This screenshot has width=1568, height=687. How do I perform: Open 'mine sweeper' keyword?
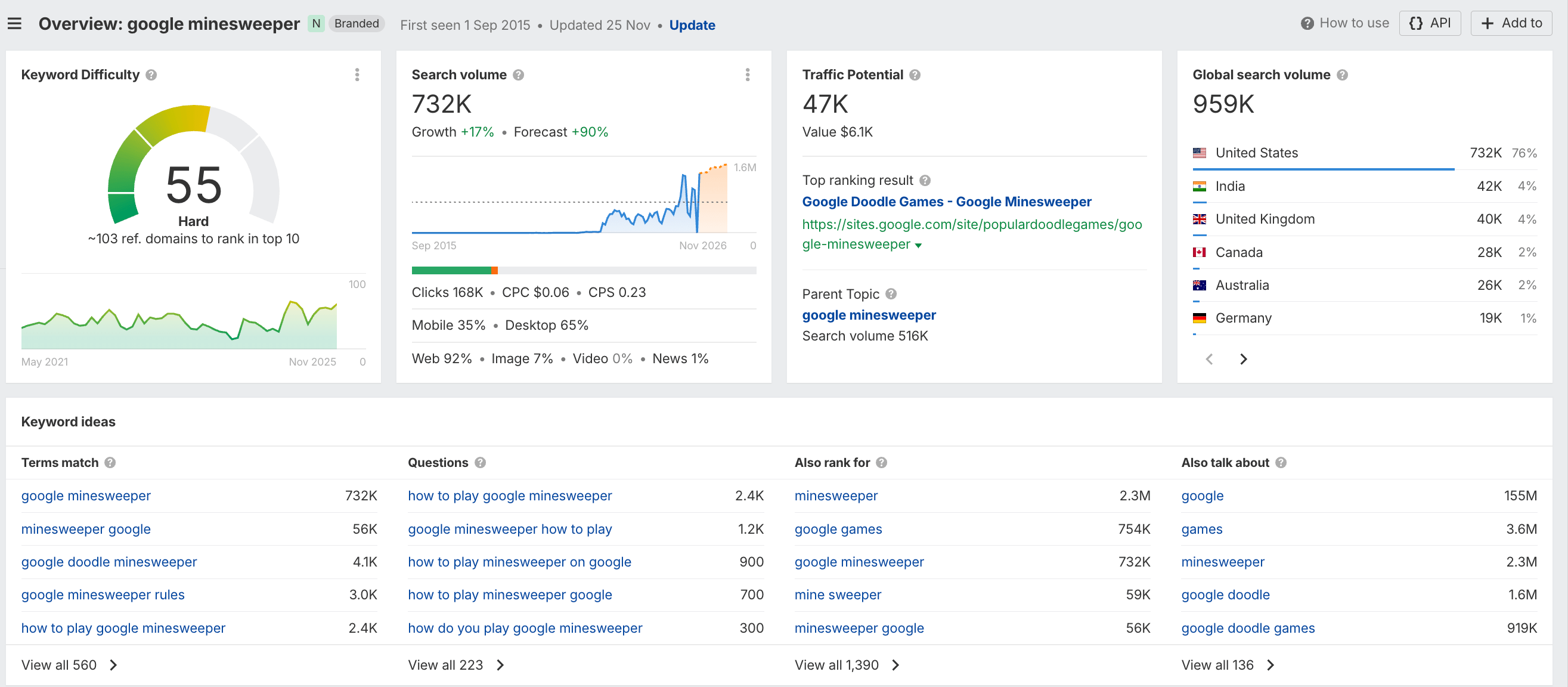[838, 595]
